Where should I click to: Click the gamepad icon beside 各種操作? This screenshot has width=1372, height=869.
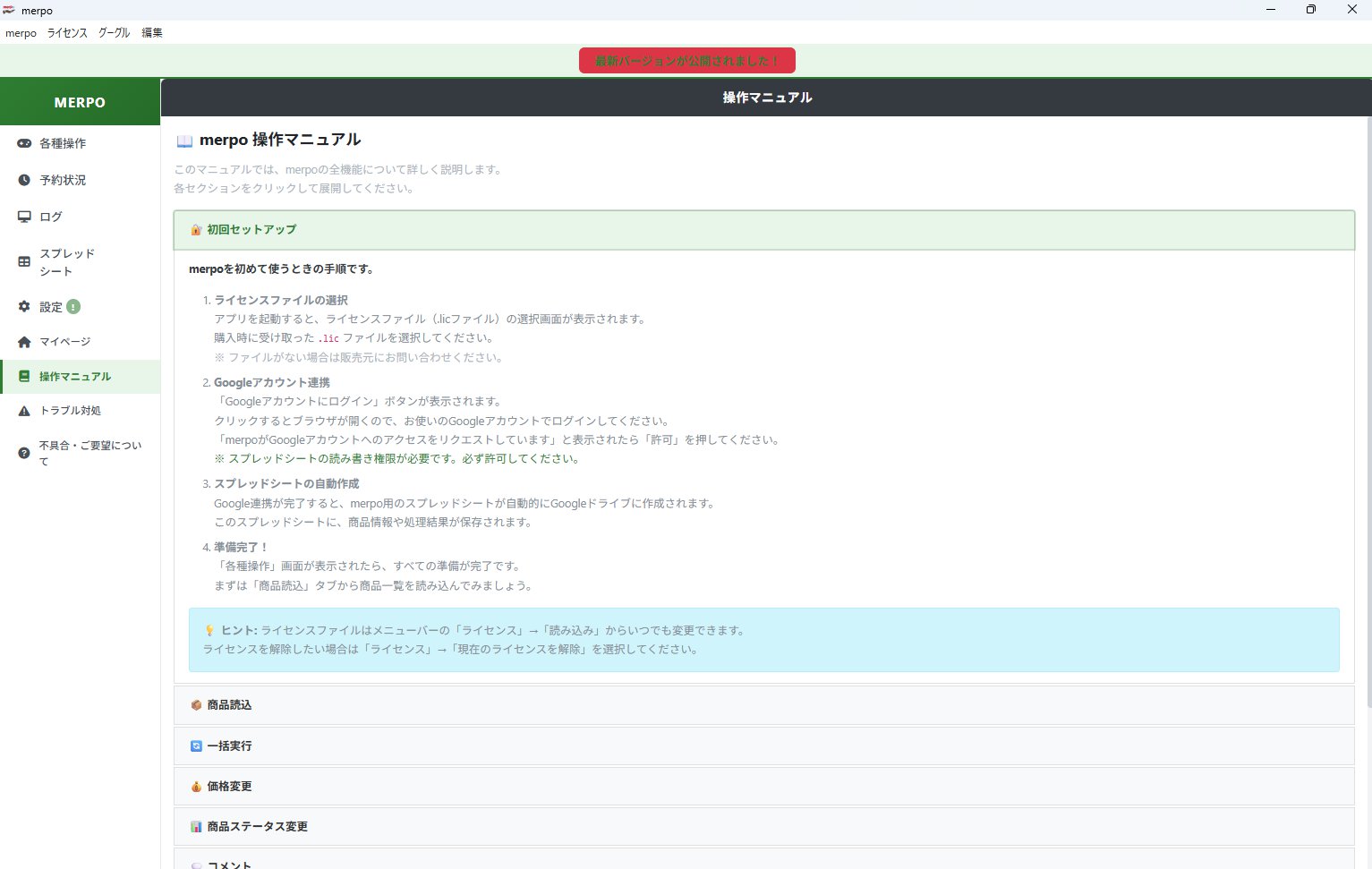pos(24,143)
